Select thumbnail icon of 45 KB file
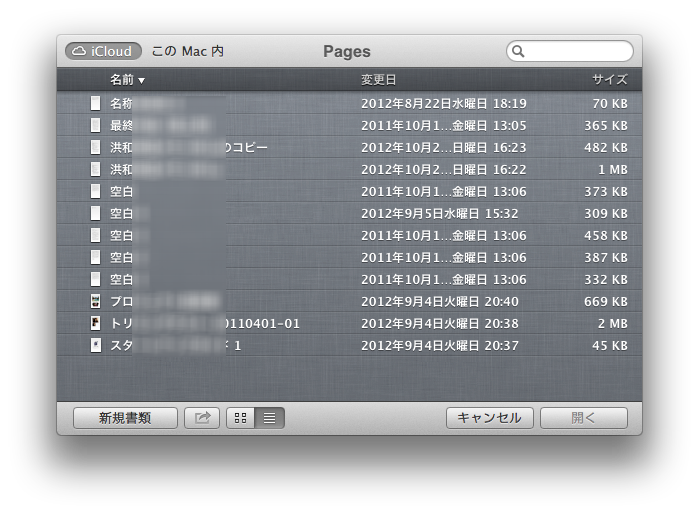The image size is (699, 514). click(95, 345)
